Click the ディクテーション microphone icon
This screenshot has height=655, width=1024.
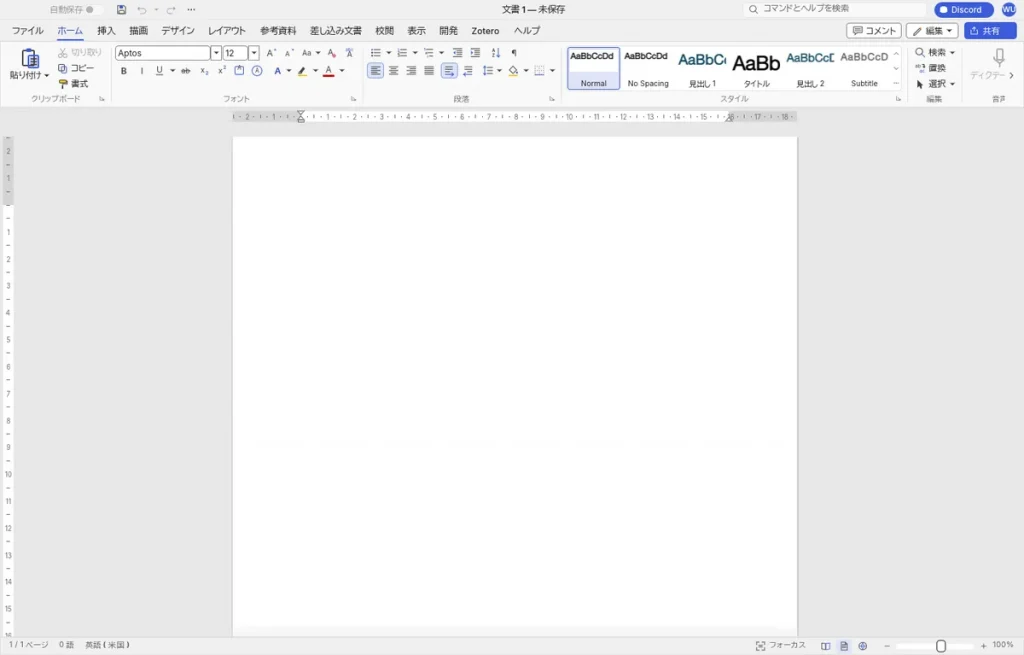(x=999, y=57)
